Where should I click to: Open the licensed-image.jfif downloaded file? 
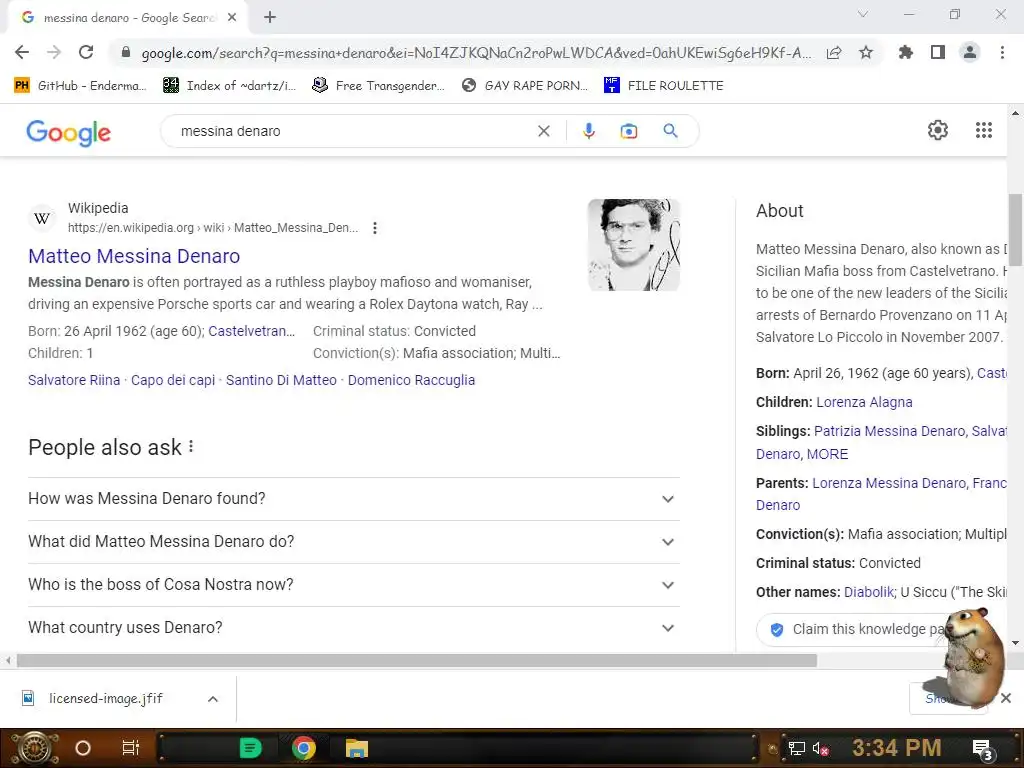coord(104,699)
